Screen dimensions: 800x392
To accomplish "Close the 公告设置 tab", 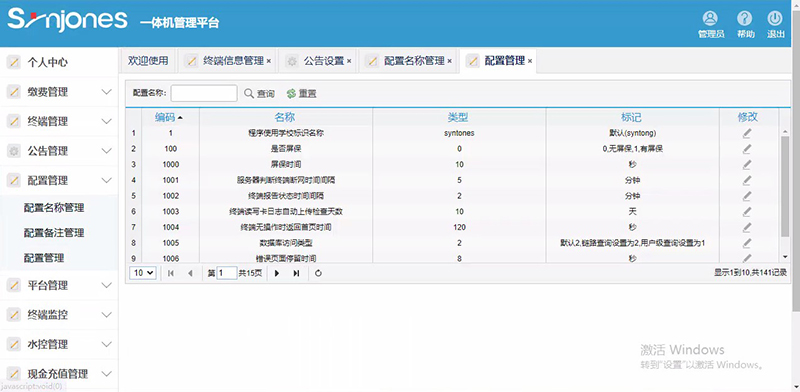I will pyautogui.click(x=349, y=61).
